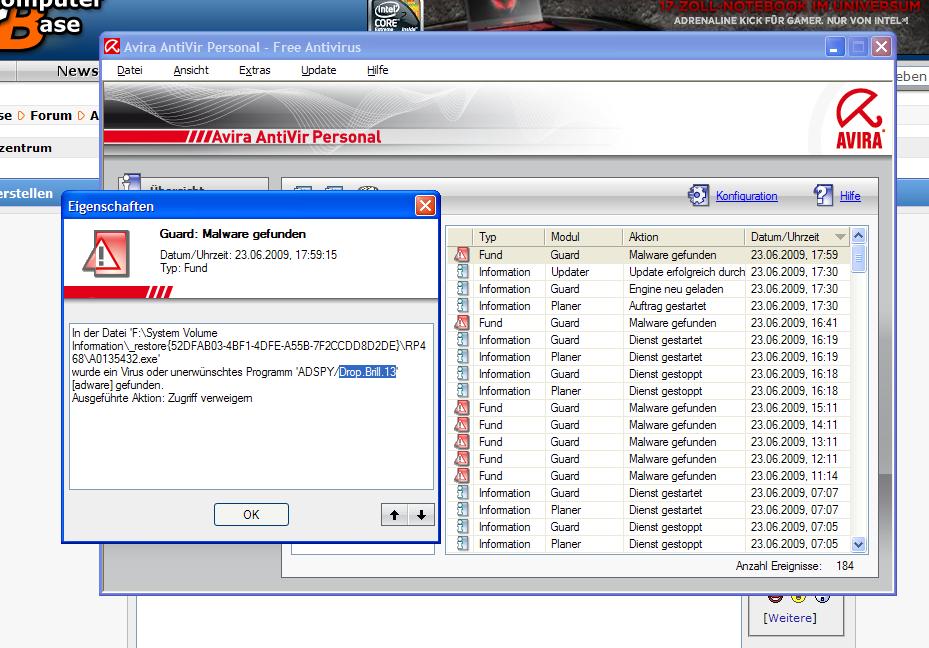
Task: Select 'Update erfolgreich durch' action cell
Action: 687,272
